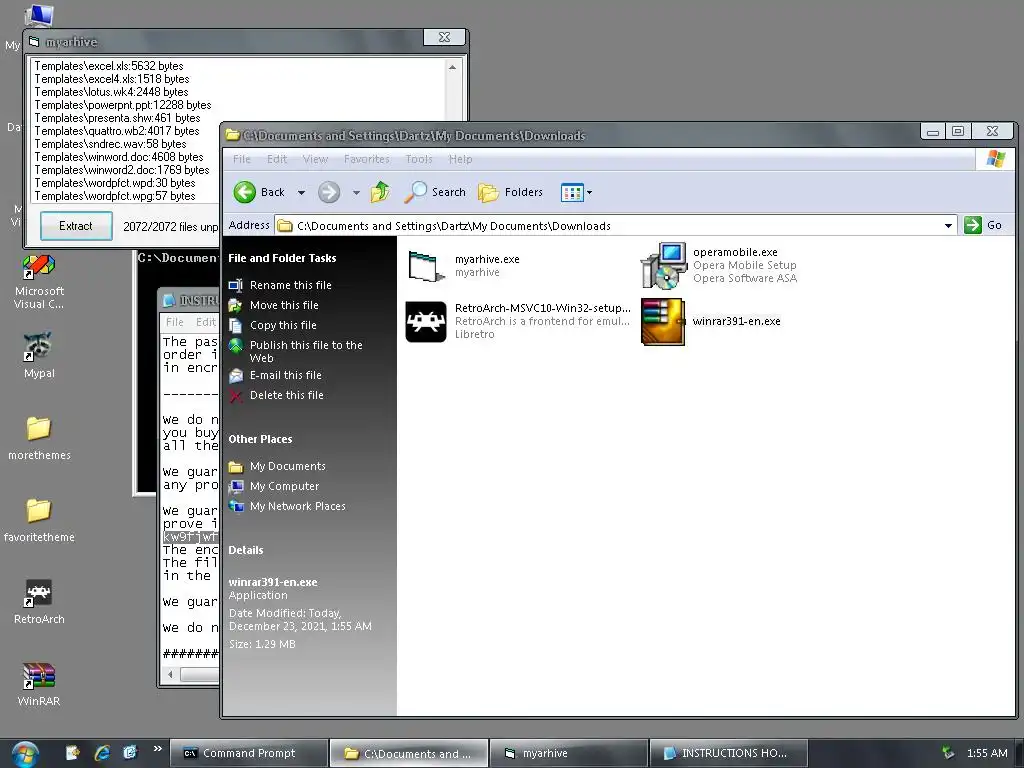Click the Explorer window title folder icon

(x=232, y=135)
